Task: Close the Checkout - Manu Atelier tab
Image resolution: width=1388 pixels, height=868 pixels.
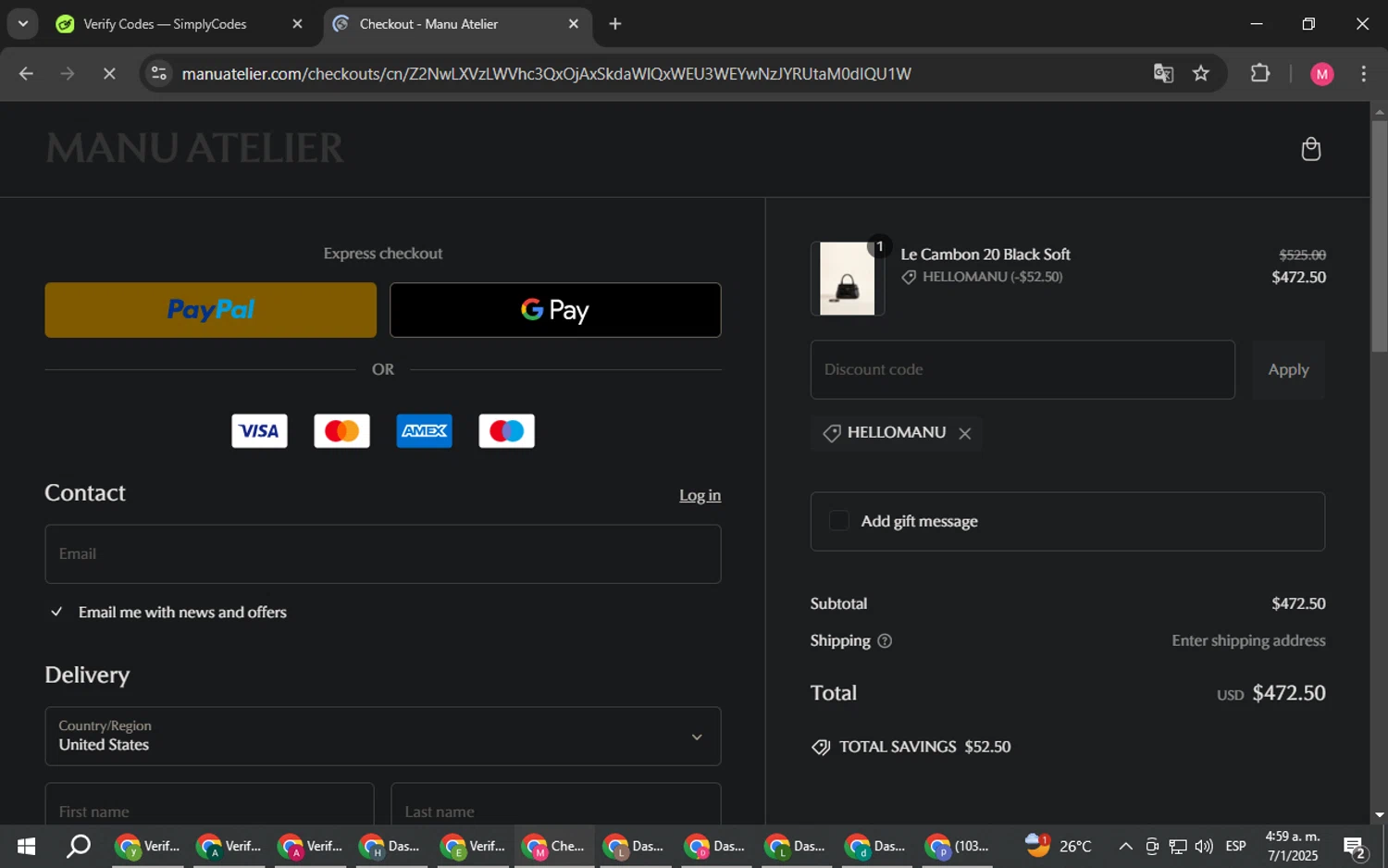Action: [x=574, y=24]
